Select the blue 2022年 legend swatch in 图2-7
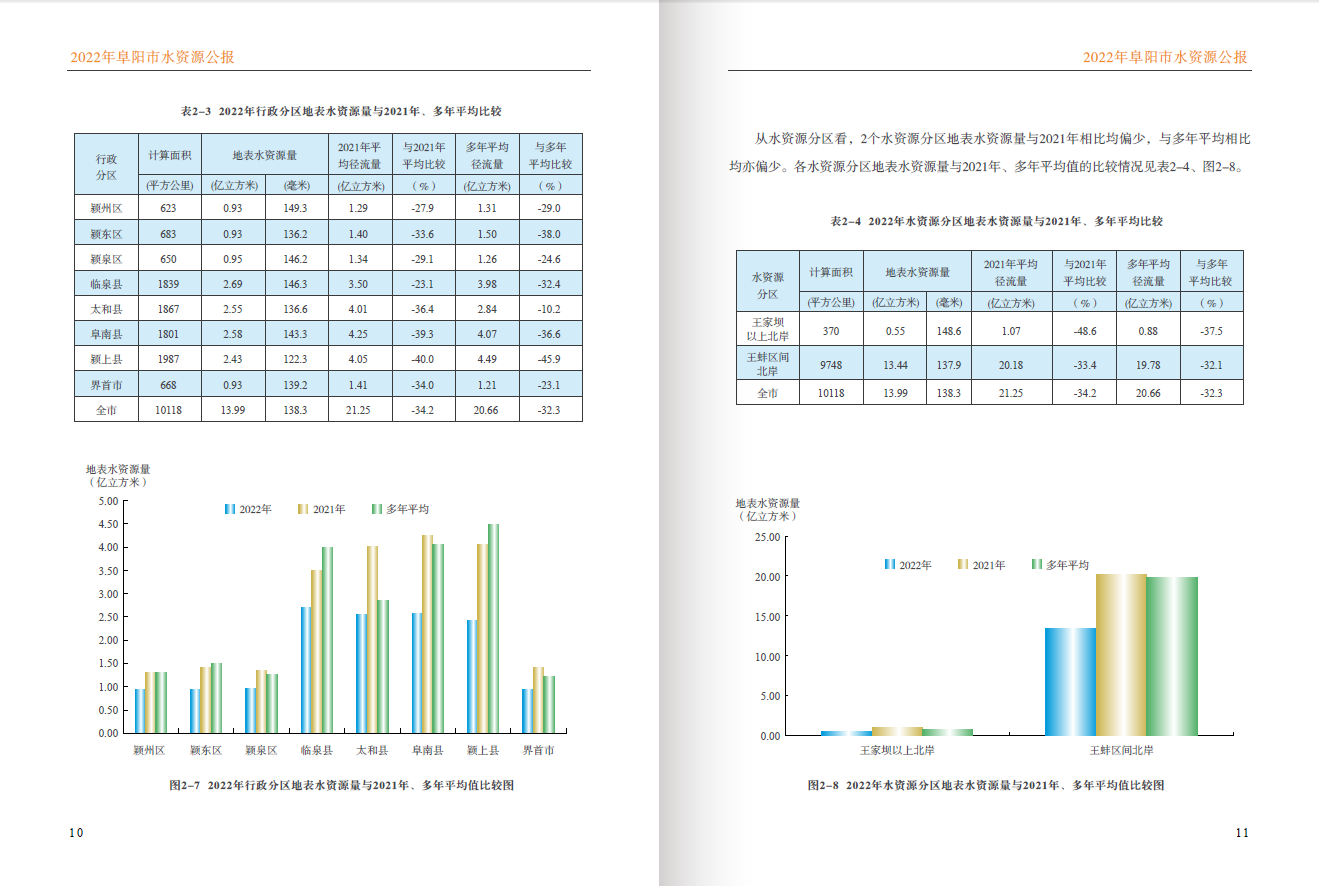1319x886 pixels. [x=228, y=509]
